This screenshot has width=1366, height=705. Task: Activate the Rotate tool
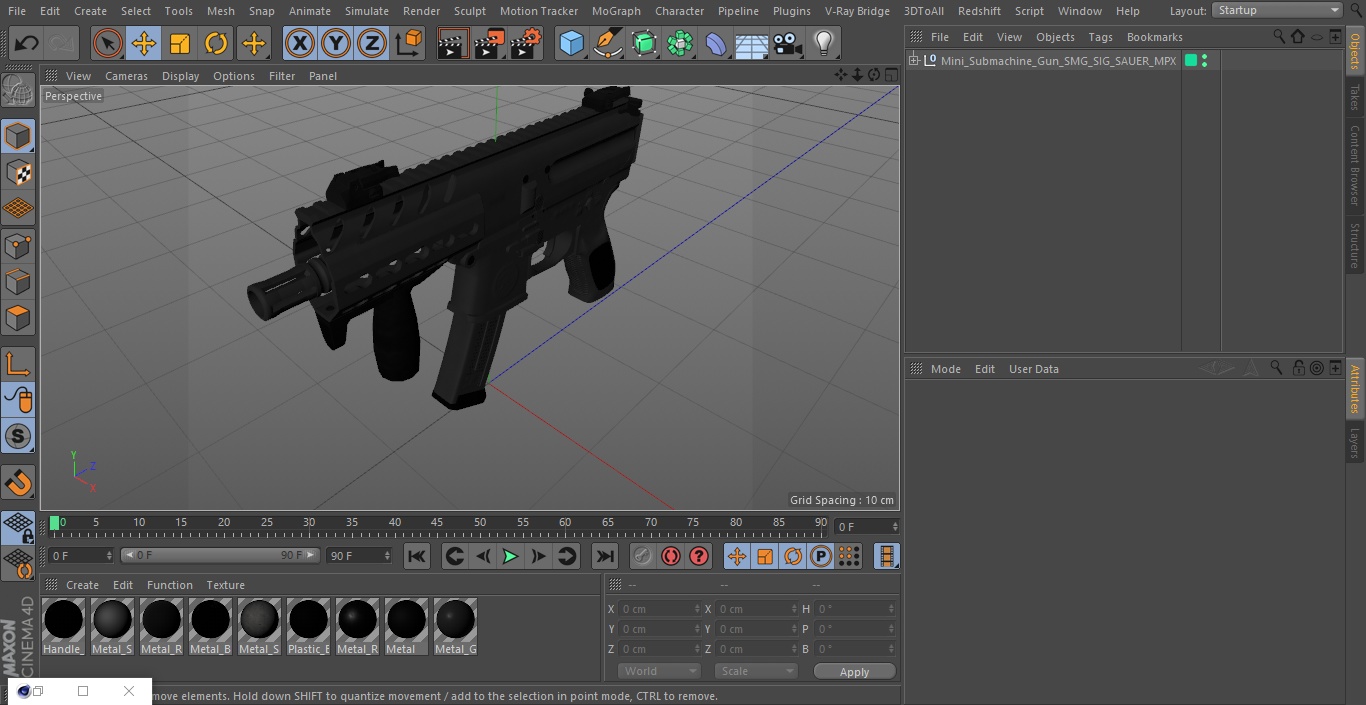click(x=216, y=43)
